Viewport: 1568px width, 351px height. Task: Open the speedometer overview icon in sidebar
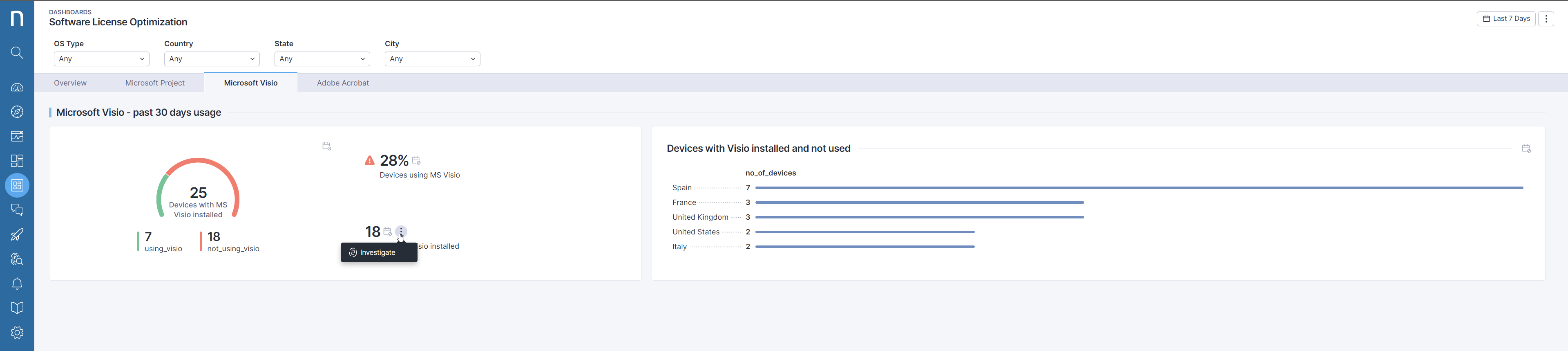pyautogui.click(x=17, y=88)
